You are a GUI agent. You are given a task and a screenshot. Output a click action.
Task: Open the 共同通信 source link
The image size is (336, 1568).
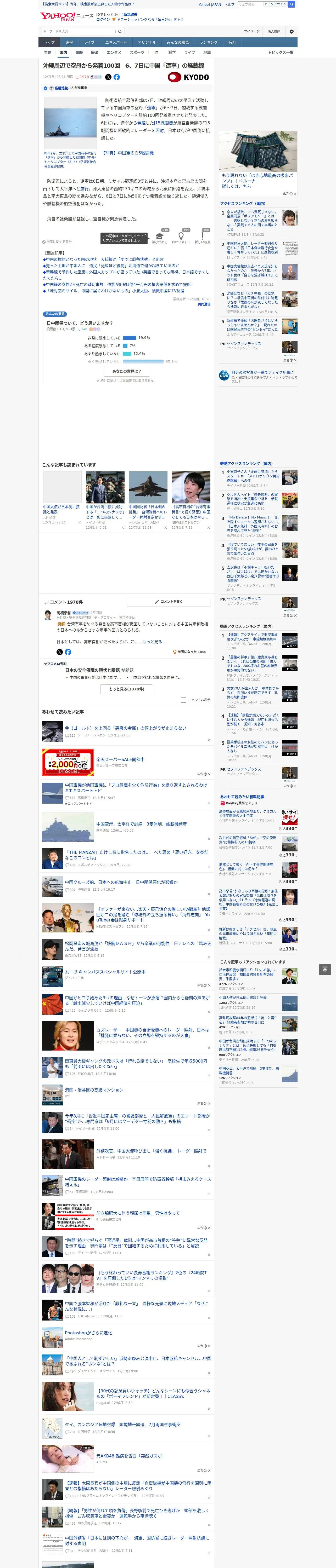coord(204,304)
